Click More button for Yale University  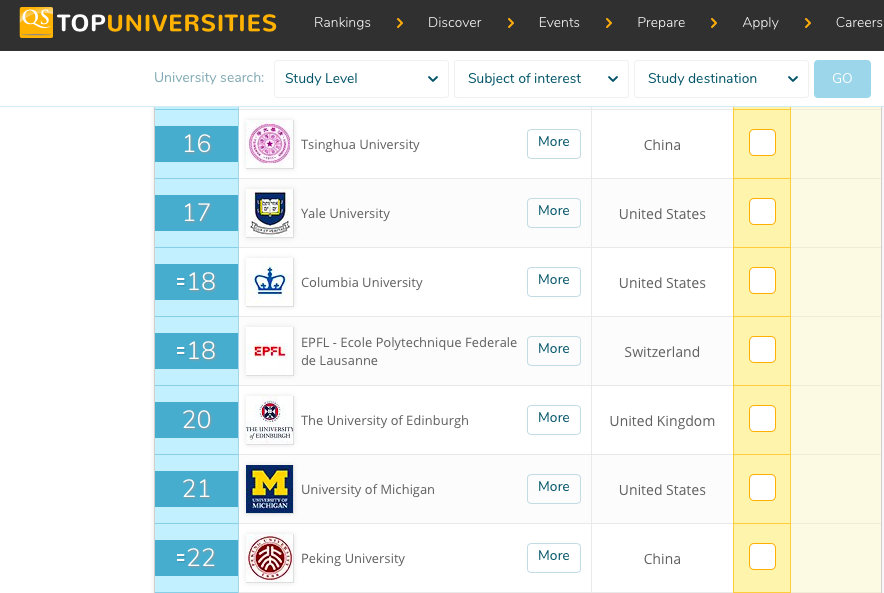553,212
